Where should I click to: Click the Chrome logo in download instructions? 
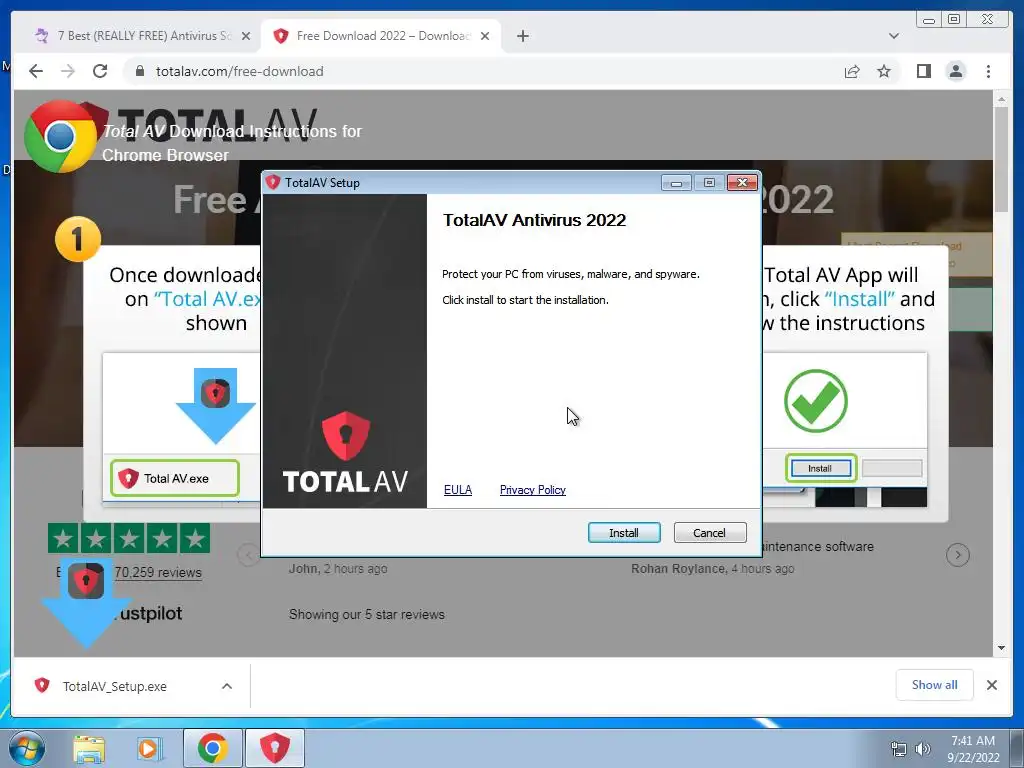60,136
